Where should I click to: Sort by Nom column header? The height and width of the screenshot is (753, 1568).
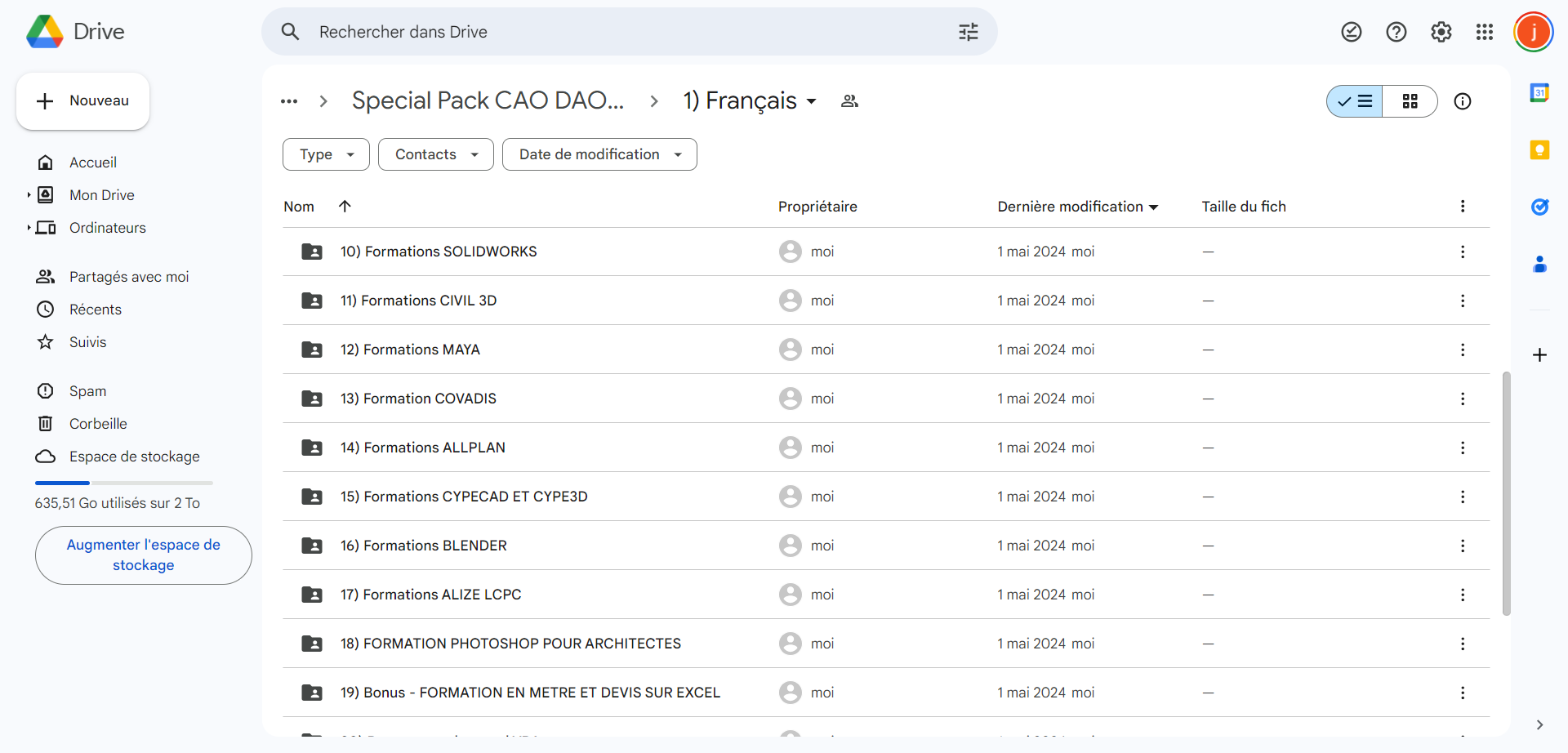click(299, 207)
